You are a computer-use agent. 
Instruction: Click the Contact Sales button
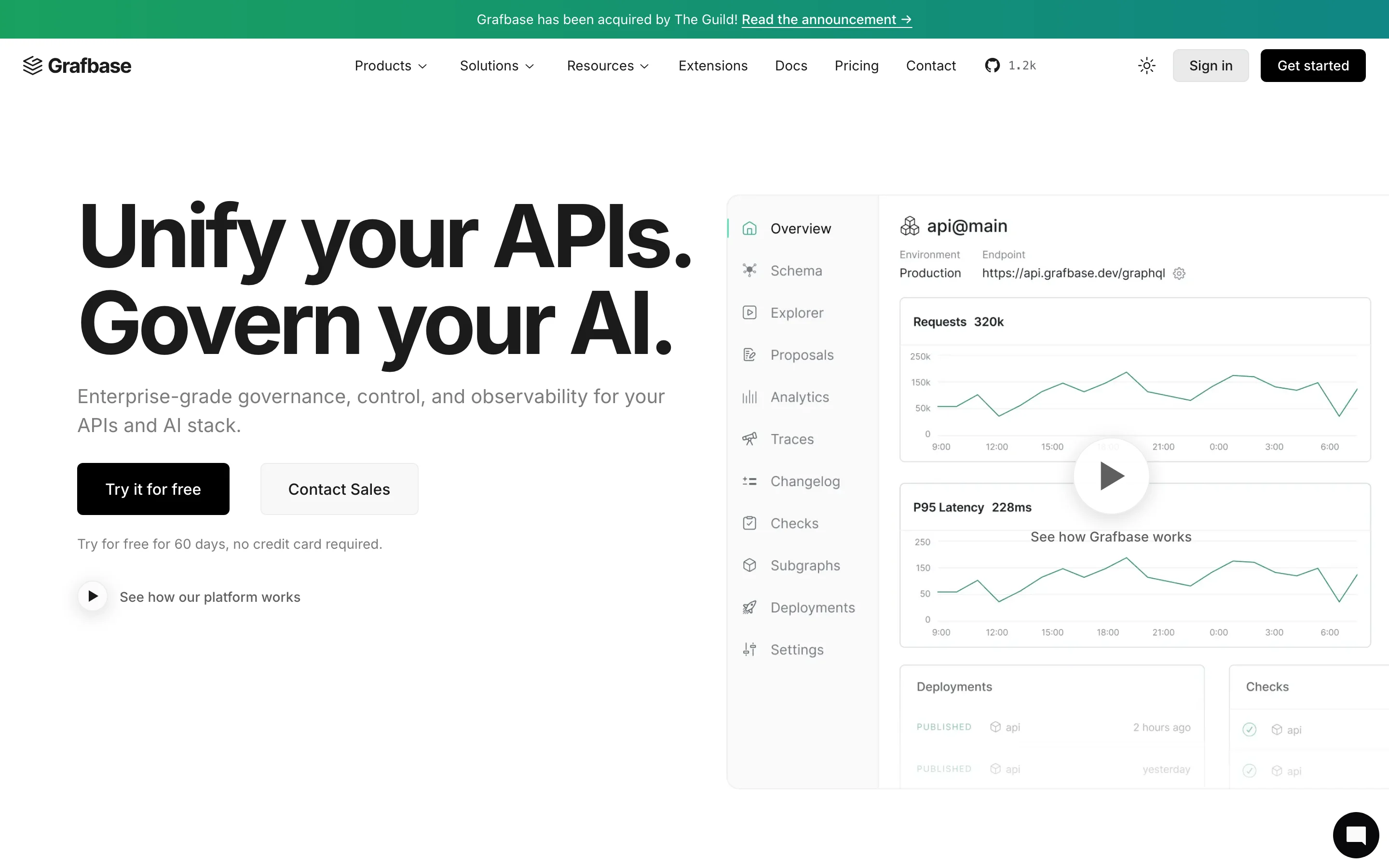click(339, 489)
